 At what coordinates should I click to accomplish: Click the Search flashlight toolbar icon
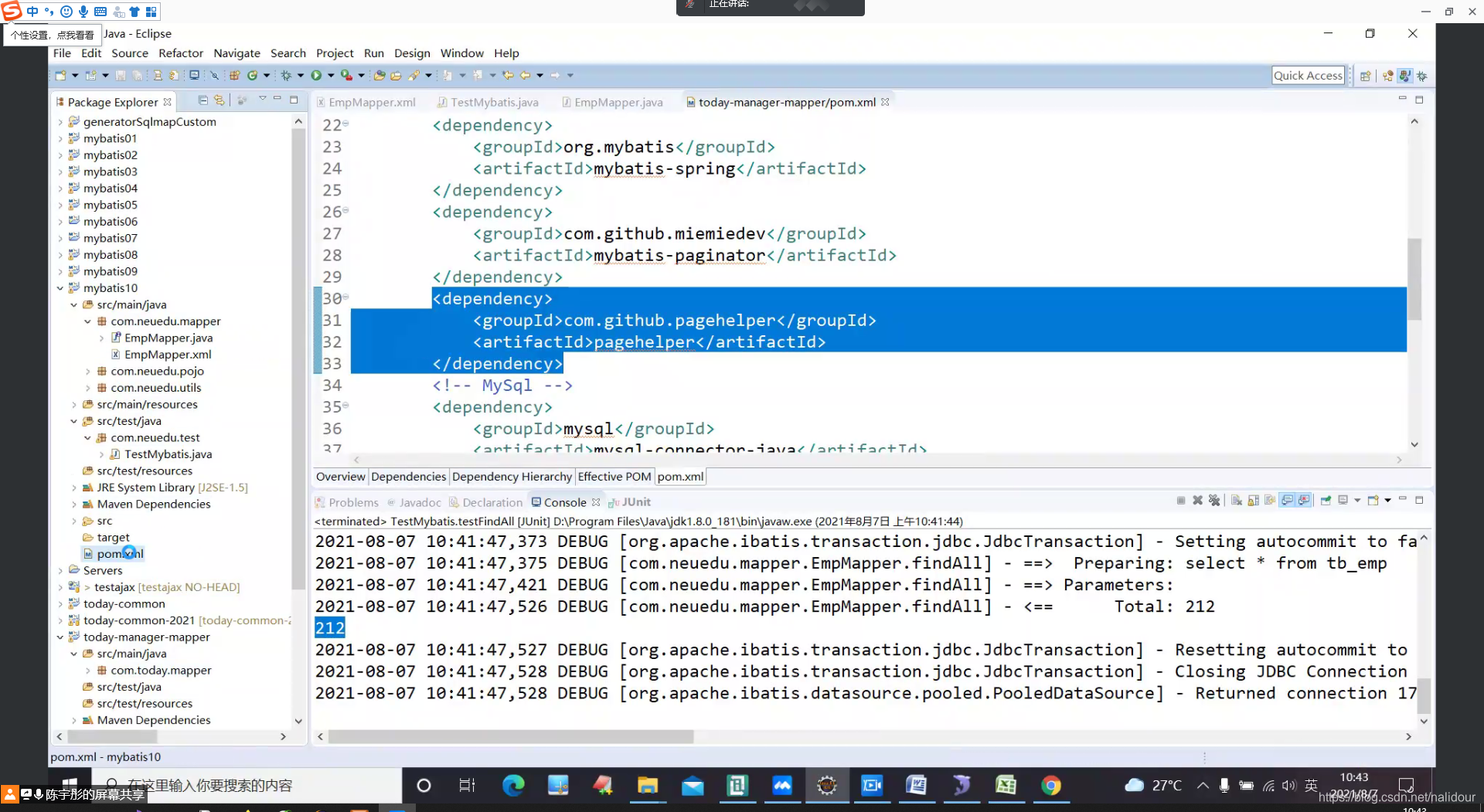pyautogui.click(x=414, y=75)
